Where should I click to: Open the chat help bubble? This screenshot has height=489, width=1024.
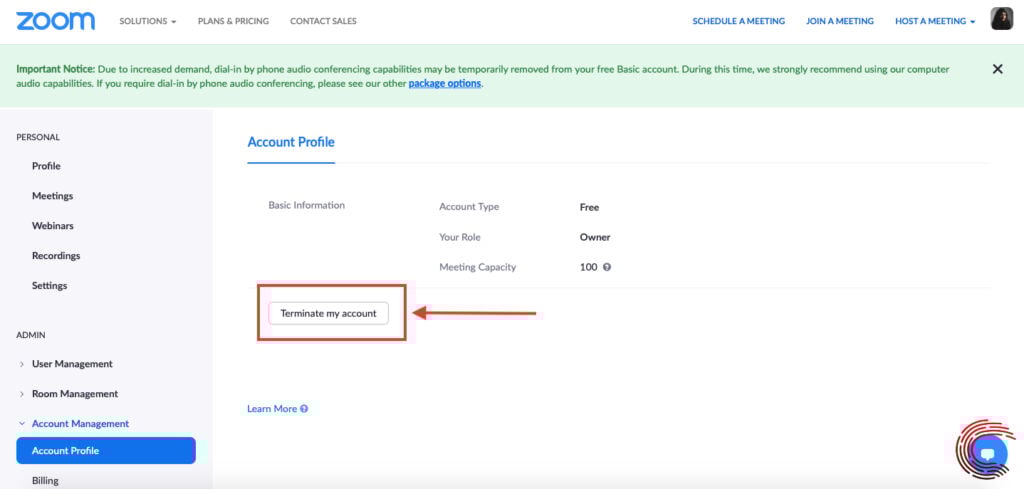[x=988, y=452]
